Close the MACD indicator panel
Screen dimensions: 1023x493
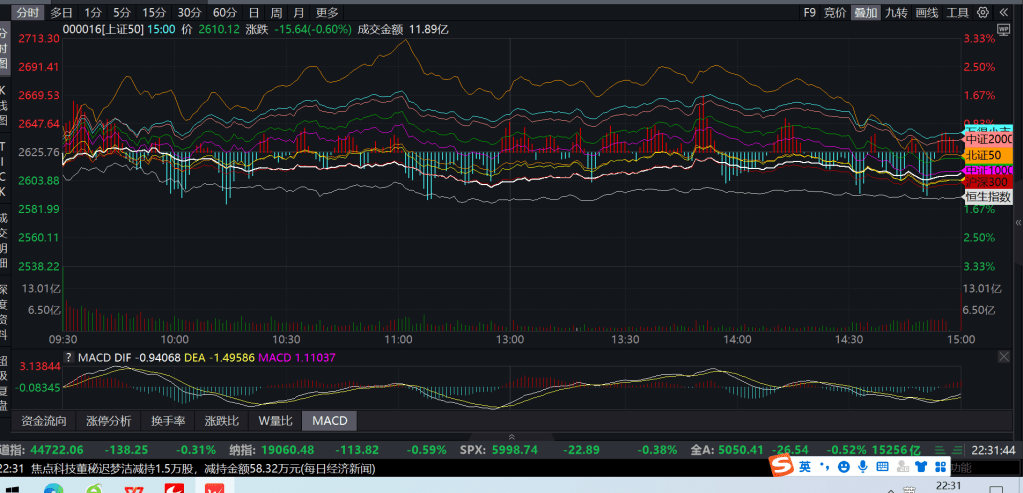pos(1004,356)
